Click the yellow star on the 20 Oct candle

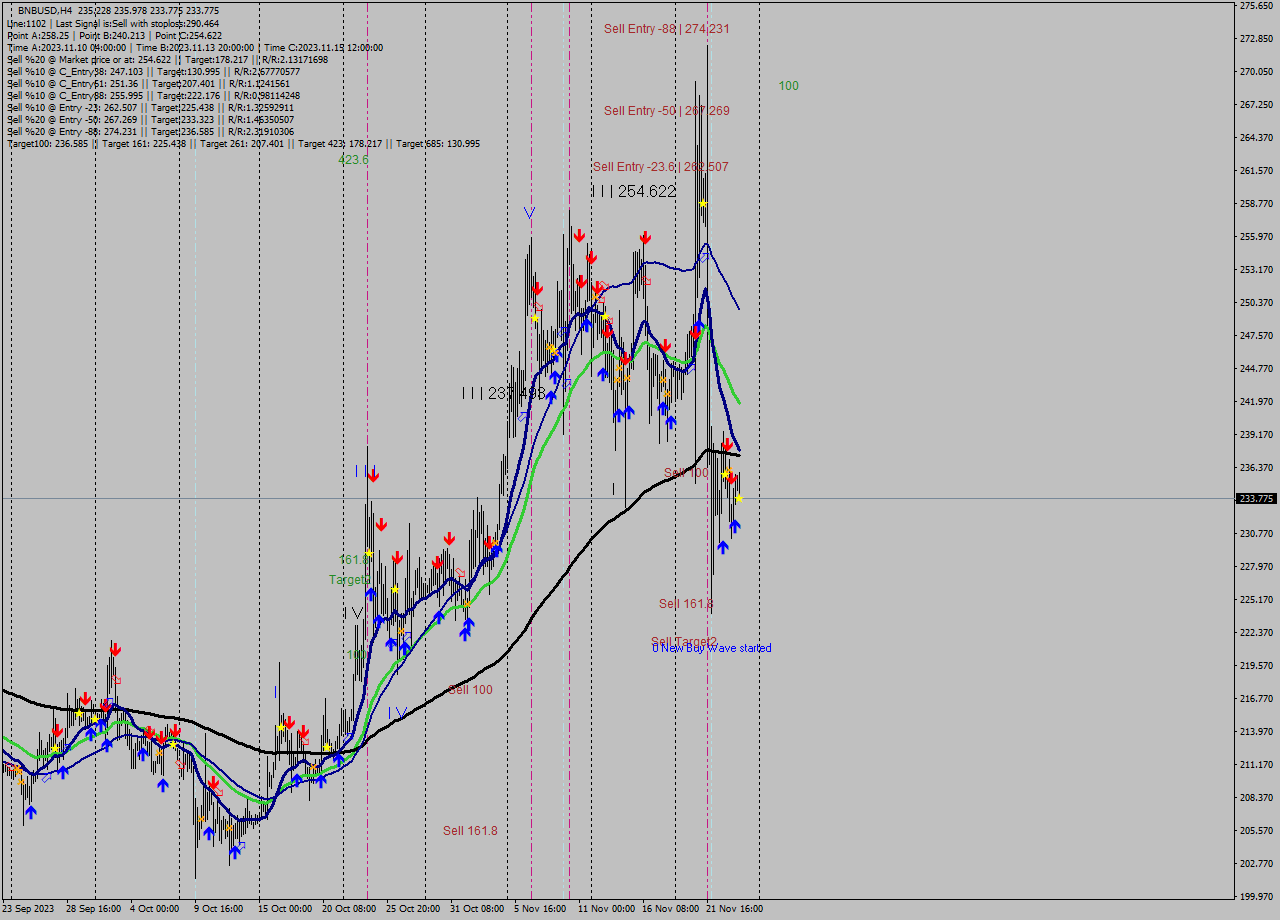tap(369, 553)
